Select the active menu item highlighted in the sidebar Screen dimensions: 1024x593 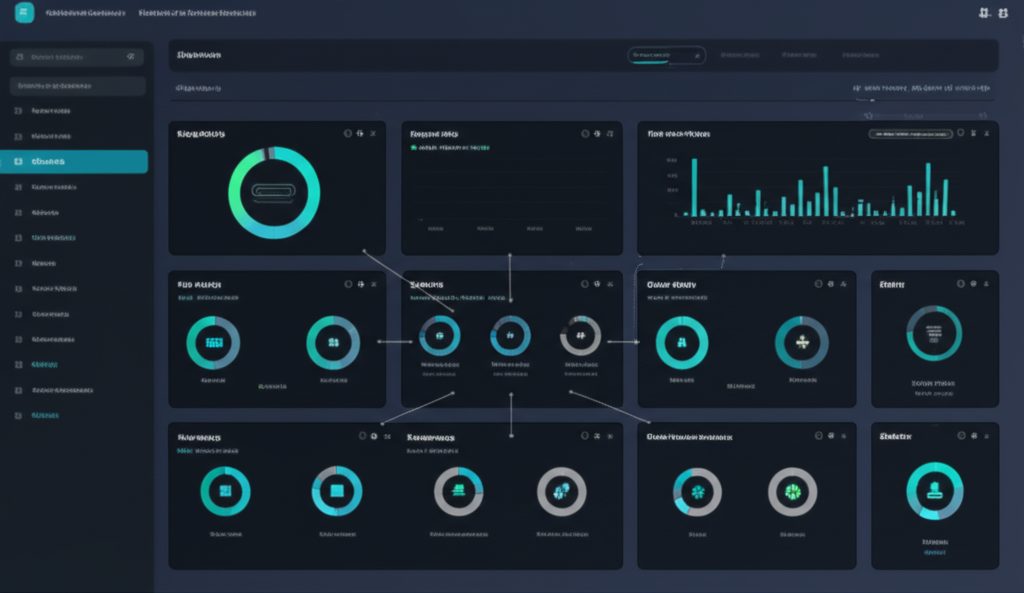[x=75, y=161]
